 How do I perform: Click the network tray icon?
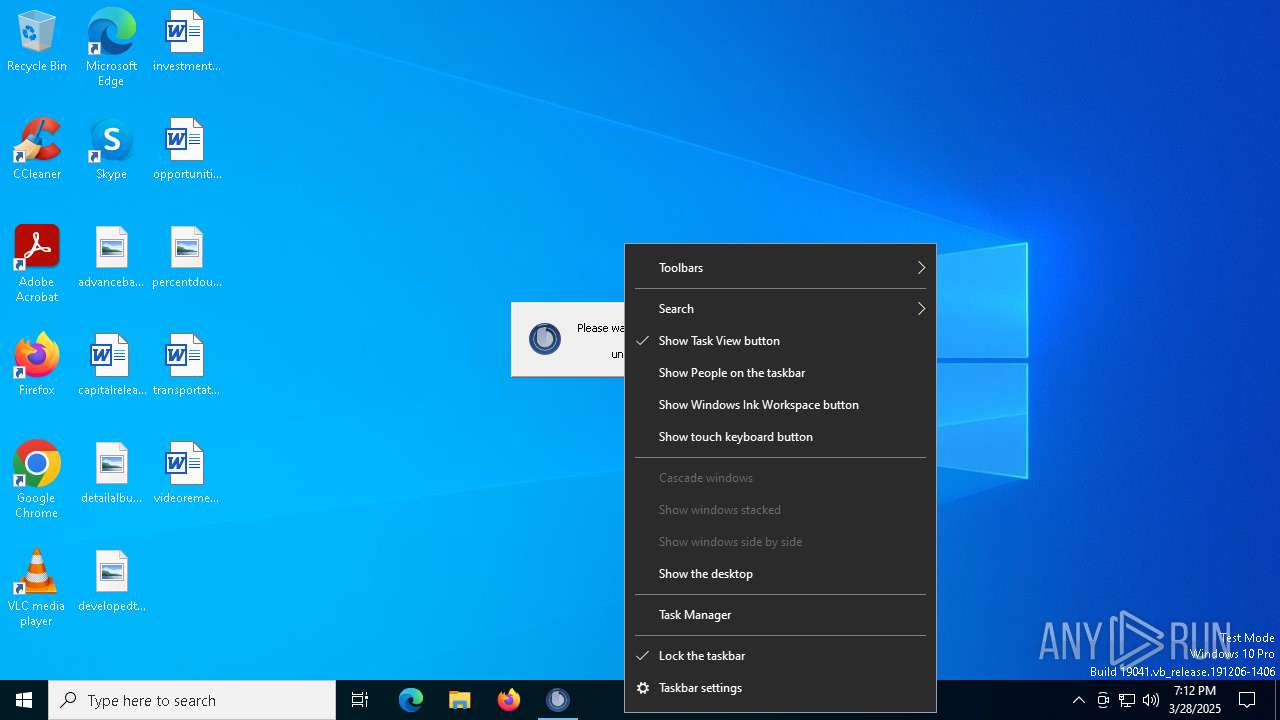click(x=1127, y=700)
